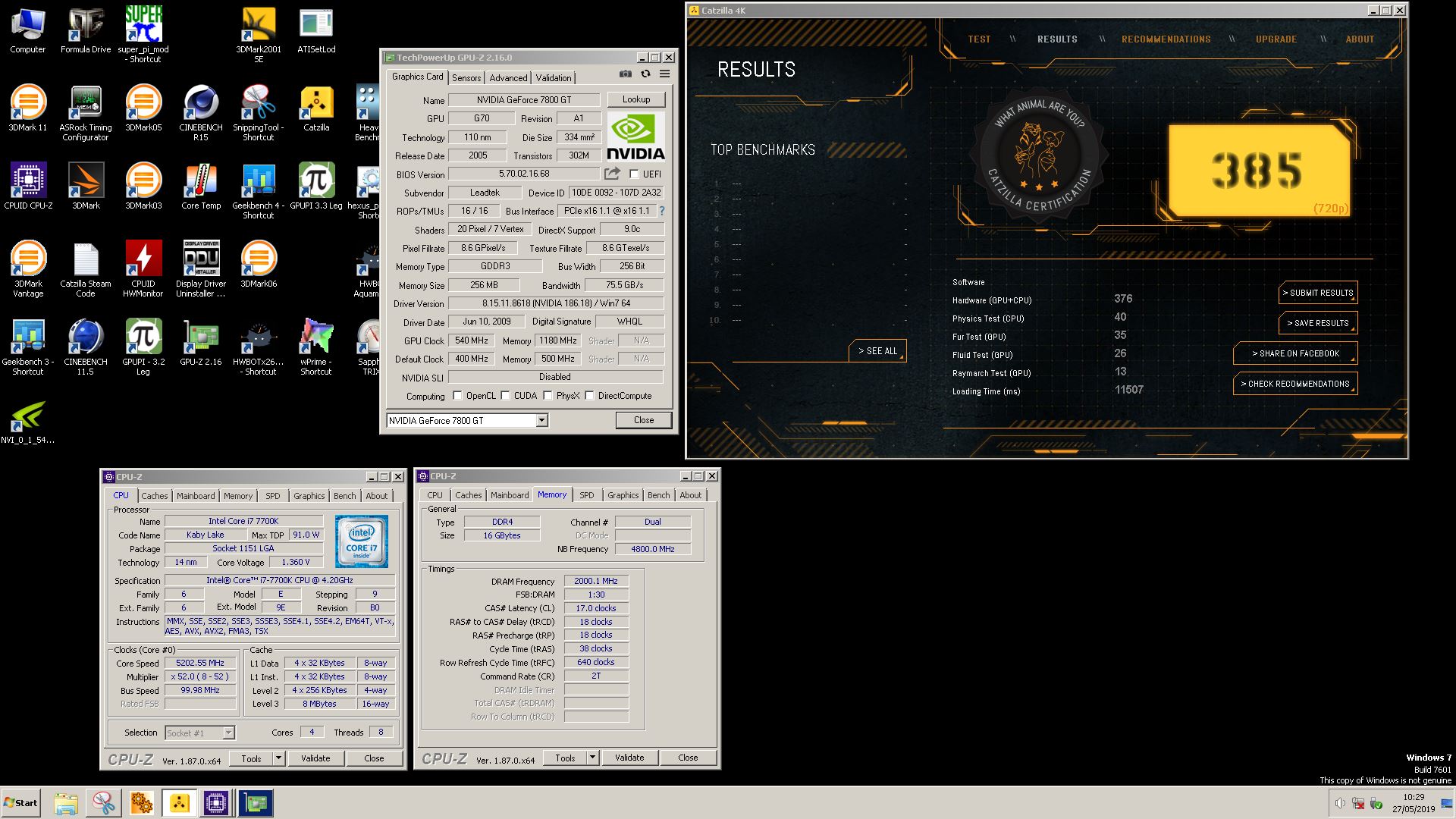Open the Validation tab in GPU-Z

coord(554,78)
